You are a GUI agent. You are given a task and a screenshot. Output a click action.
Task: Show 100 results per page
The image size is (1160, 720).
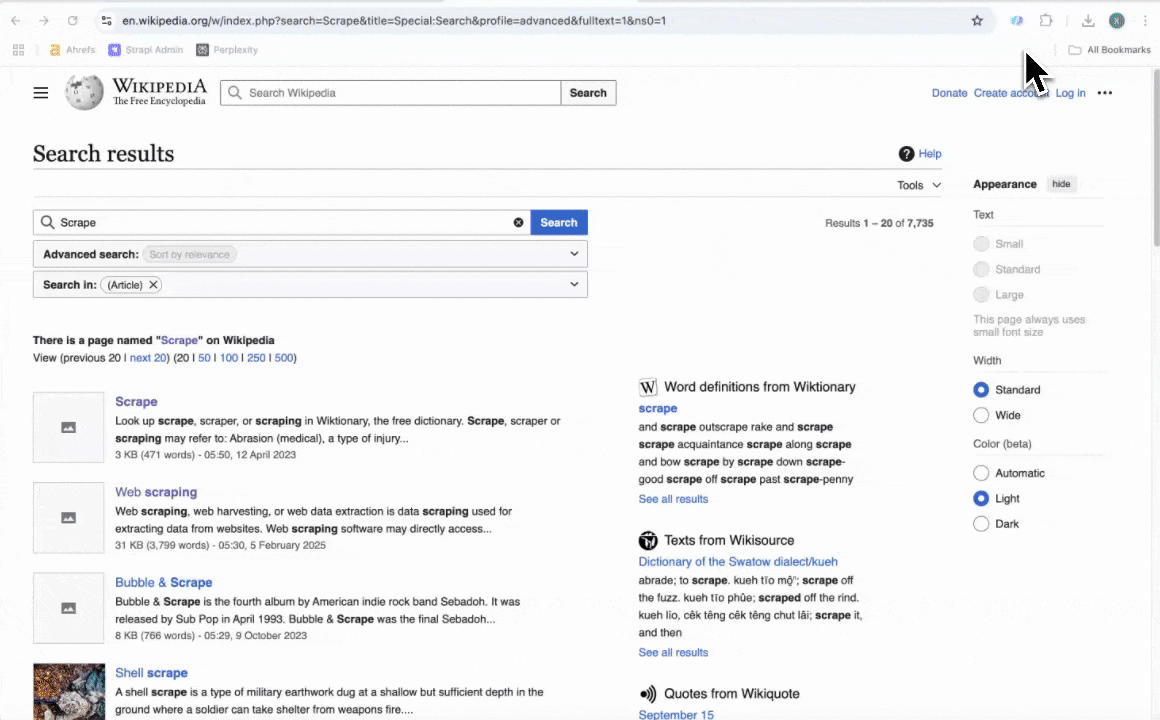pyautogui.click(x=229, y=357)
